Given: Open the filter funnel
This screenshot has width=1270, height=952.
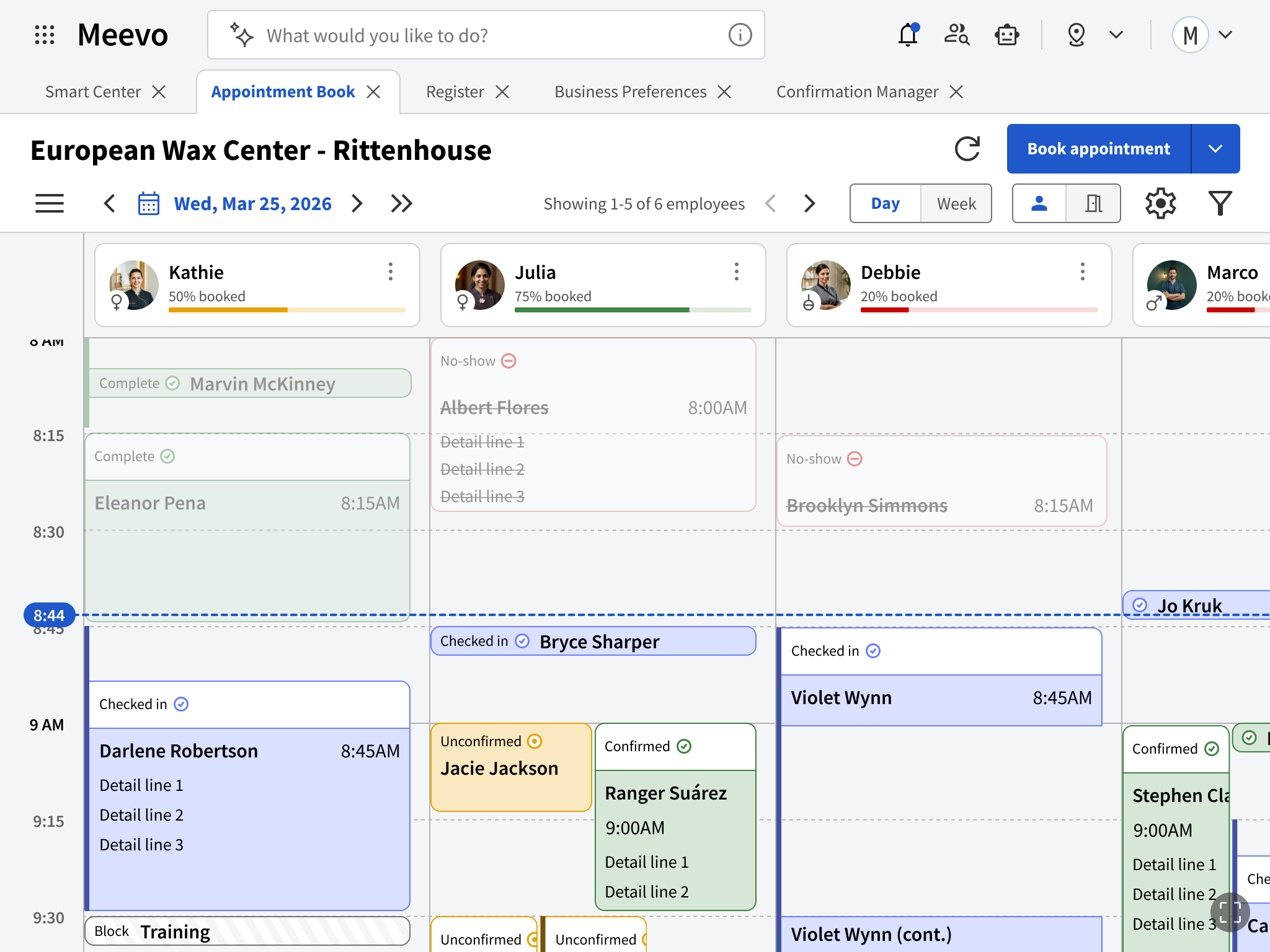Looking at the screenshot, I should coord(1220,203).
